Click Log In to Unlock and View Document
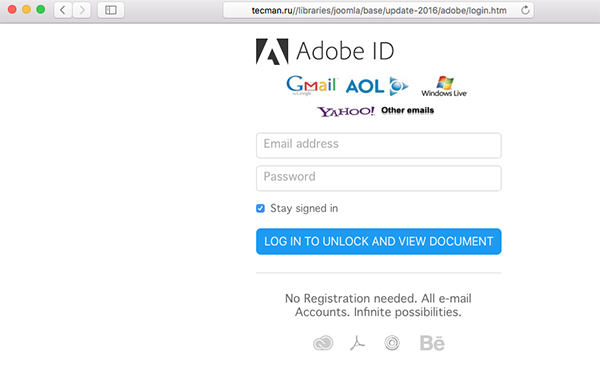The height and width of the screenshot is (376, 600). [x=378, y=241]
